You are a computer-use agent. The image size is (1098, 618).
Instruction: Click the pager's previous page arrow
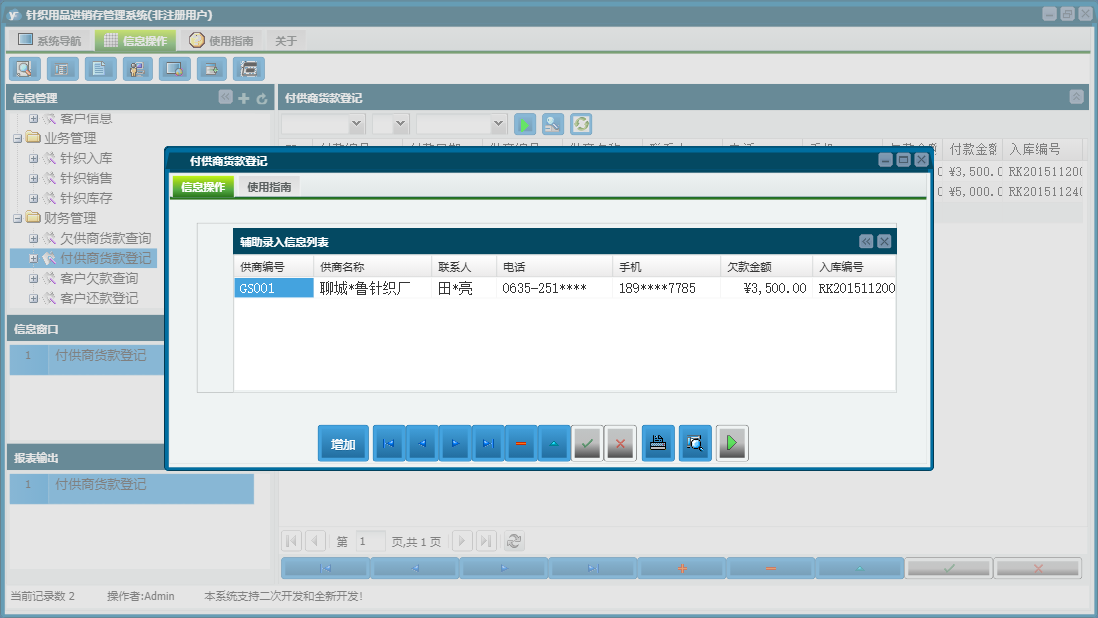tap(315, 541)
